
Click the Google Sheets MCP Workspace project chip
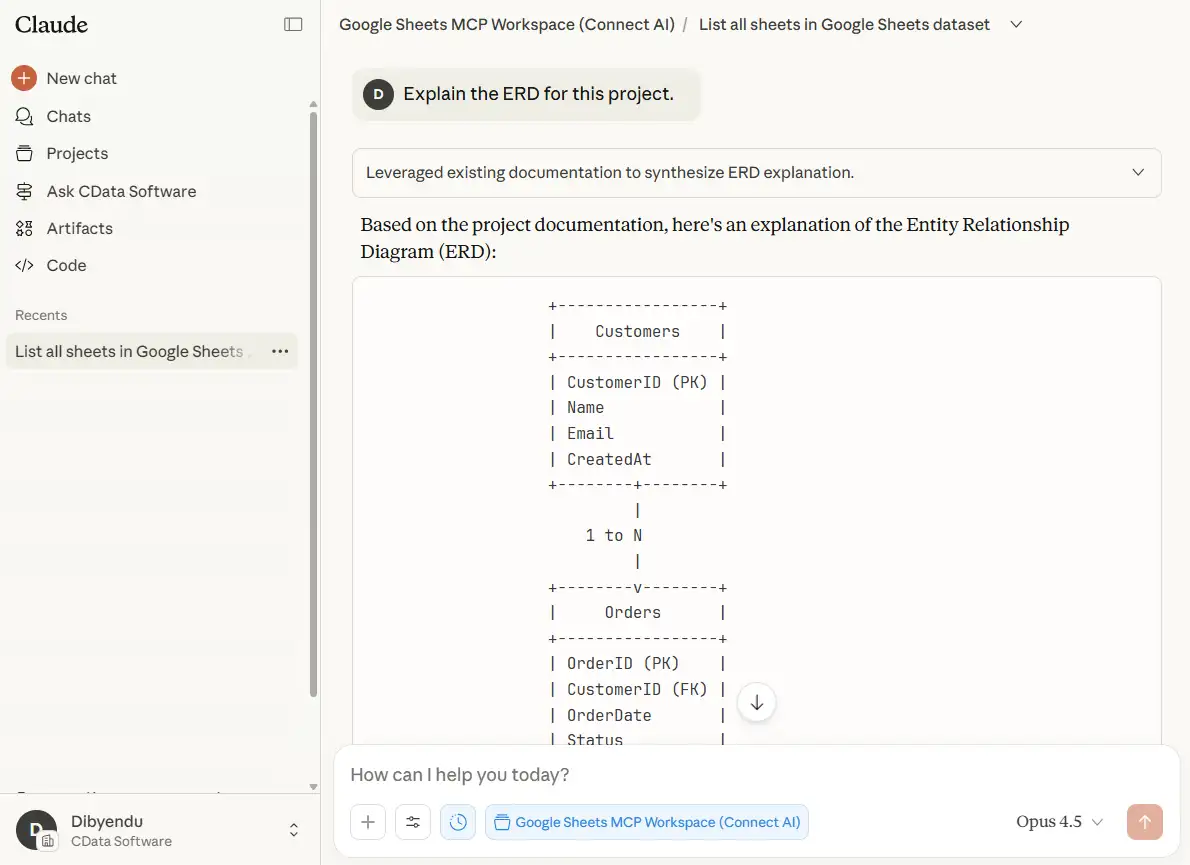[x=647, y=822]
